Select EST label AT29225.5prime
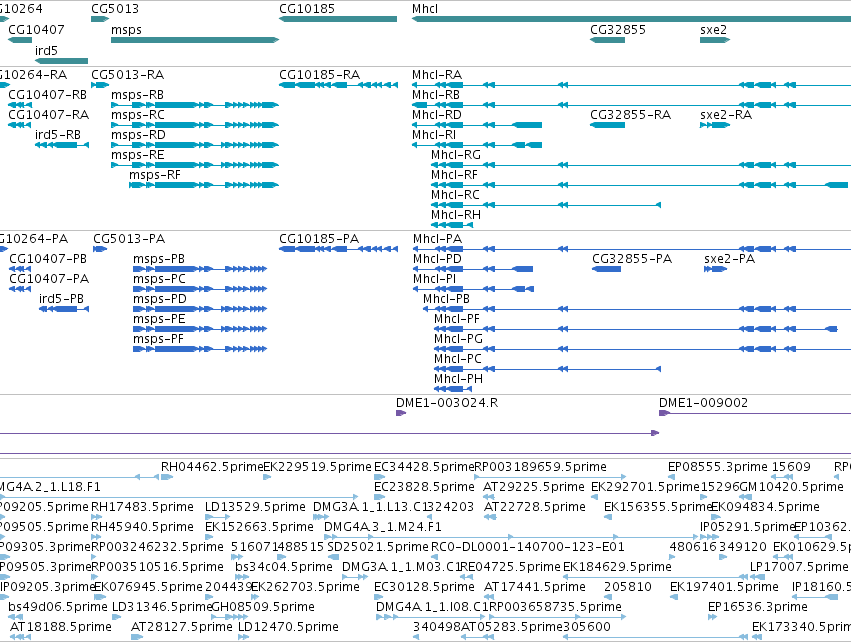The width and height of the screenshot is (851, 642). (534, 487)
